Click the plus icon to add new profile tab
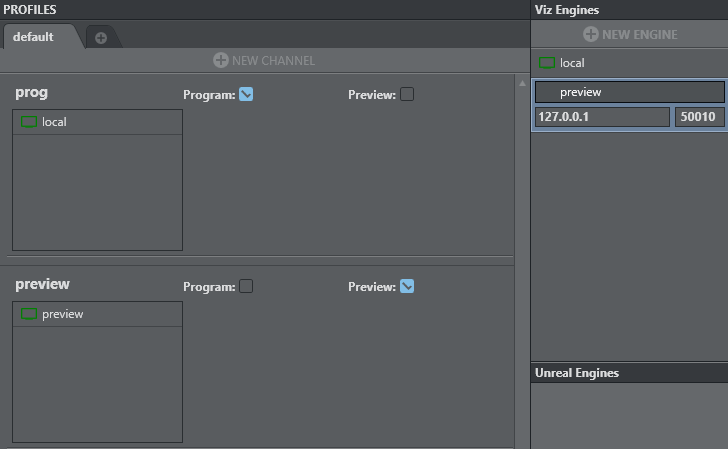This screenshot has height=449, width=728. point(101,38)
